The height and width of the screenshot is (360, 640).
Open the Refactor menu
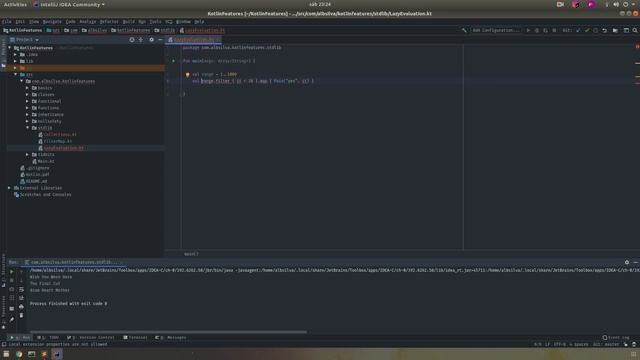click(x=109, y=22)
